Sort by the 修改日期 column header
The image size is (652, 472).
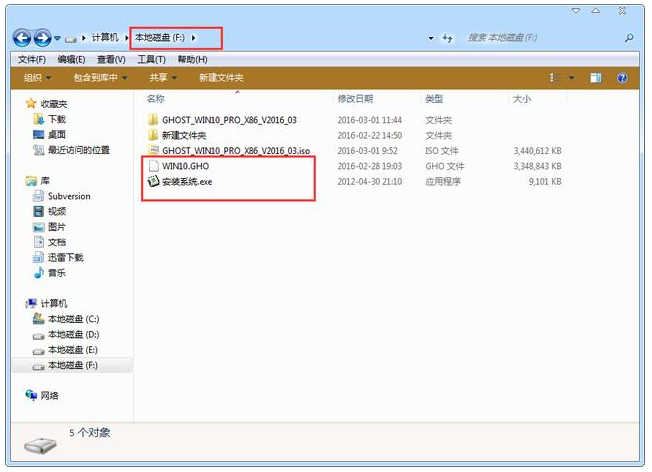coord(355,99)
